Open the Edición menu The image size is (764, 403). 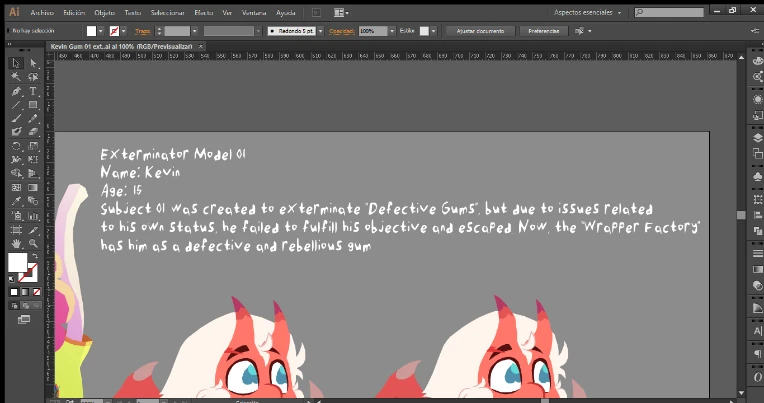click(74, 13)
